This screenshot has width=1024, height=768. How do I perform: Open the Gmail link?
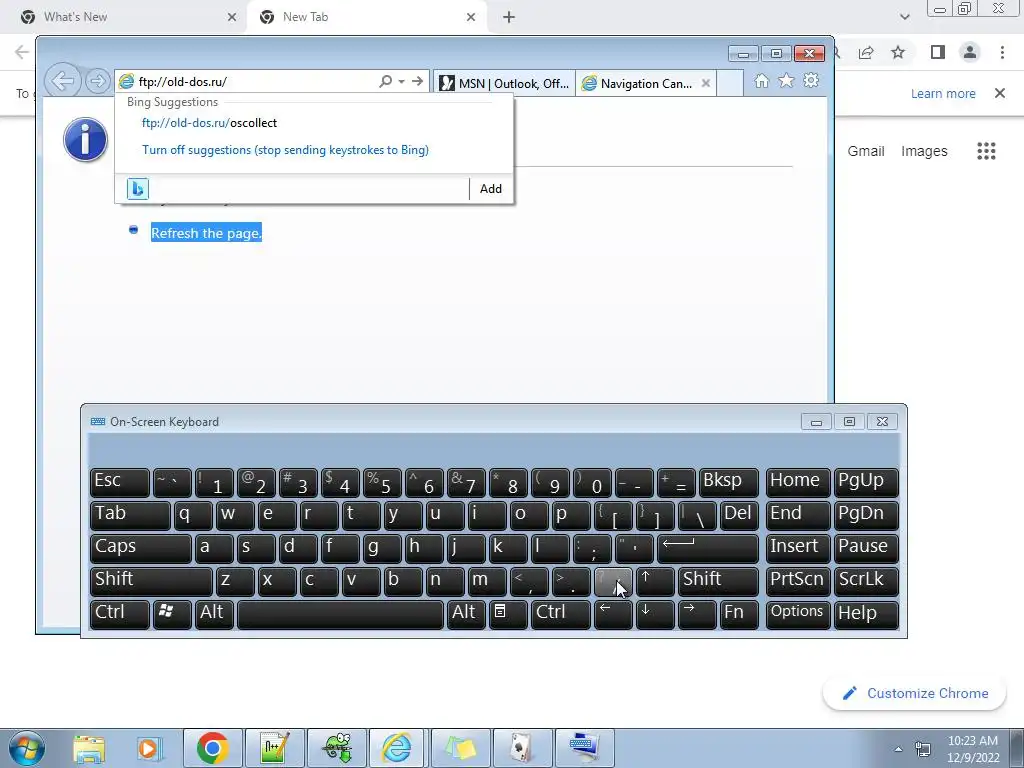(866, 151)
